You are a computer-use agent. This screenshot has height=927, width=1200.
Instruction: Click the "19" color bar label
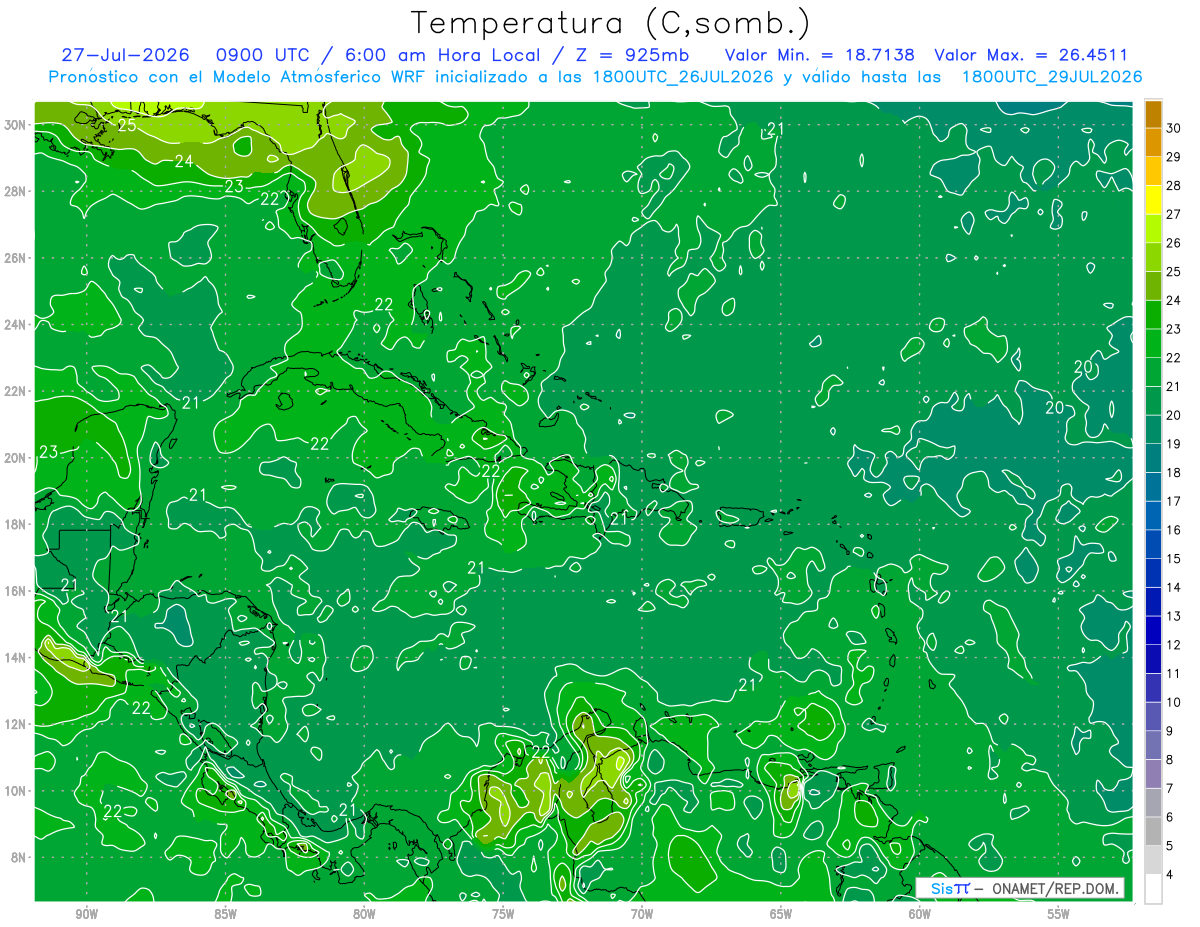[1174, 444]
